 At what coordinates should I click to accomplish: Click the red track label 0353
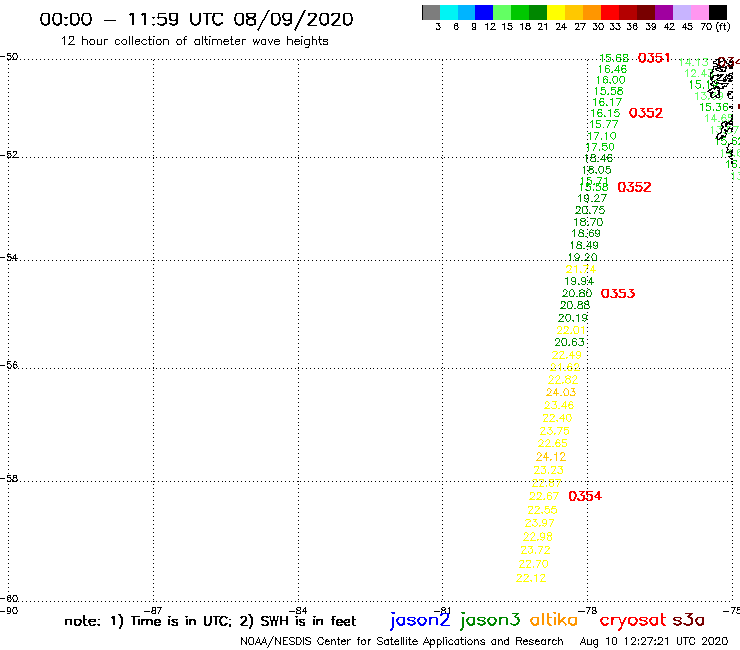pos(618,294)
